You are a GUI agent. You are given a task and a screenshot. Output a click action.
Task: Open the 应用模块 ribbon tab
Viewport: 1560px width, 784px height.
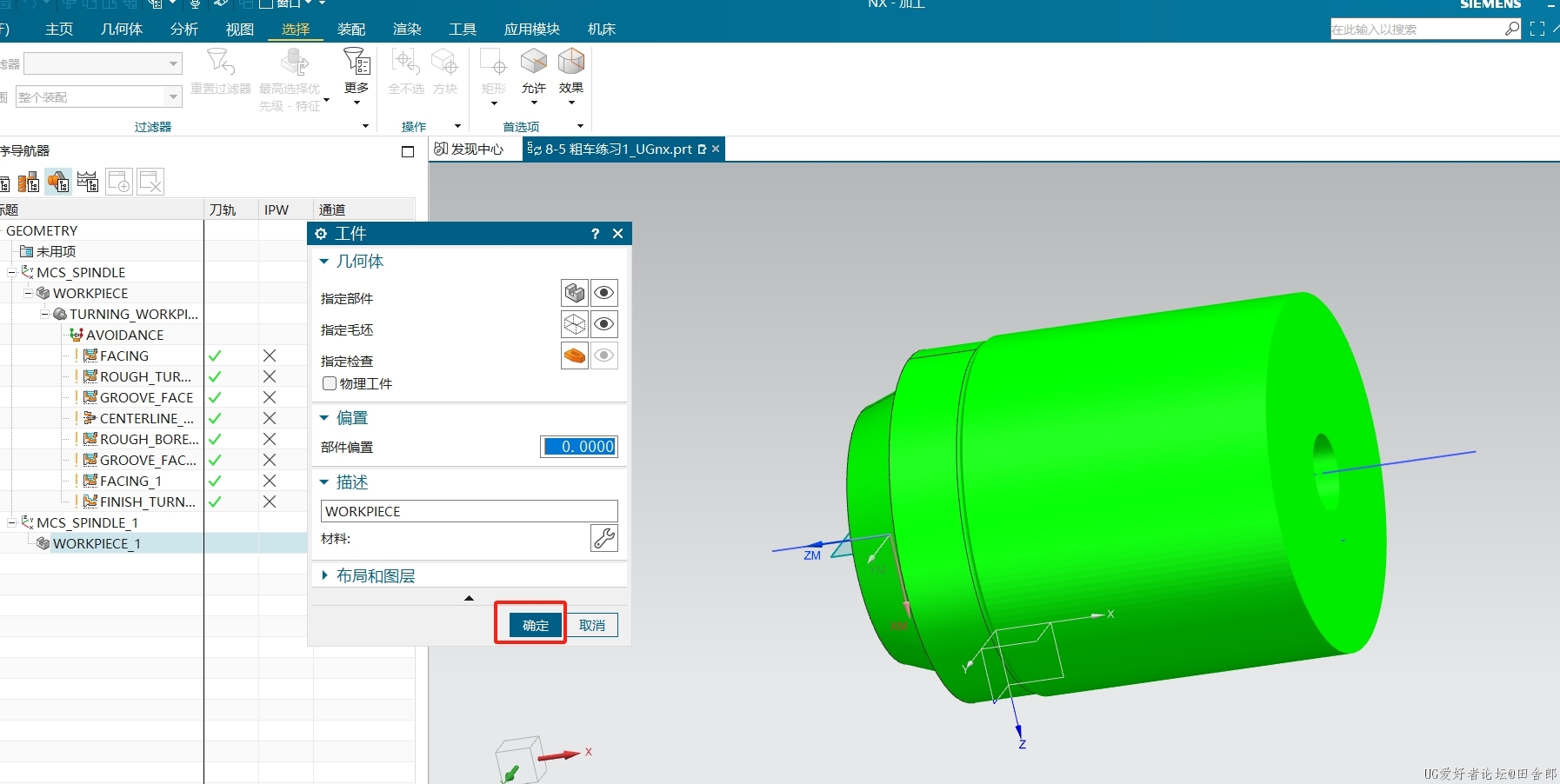532,30
